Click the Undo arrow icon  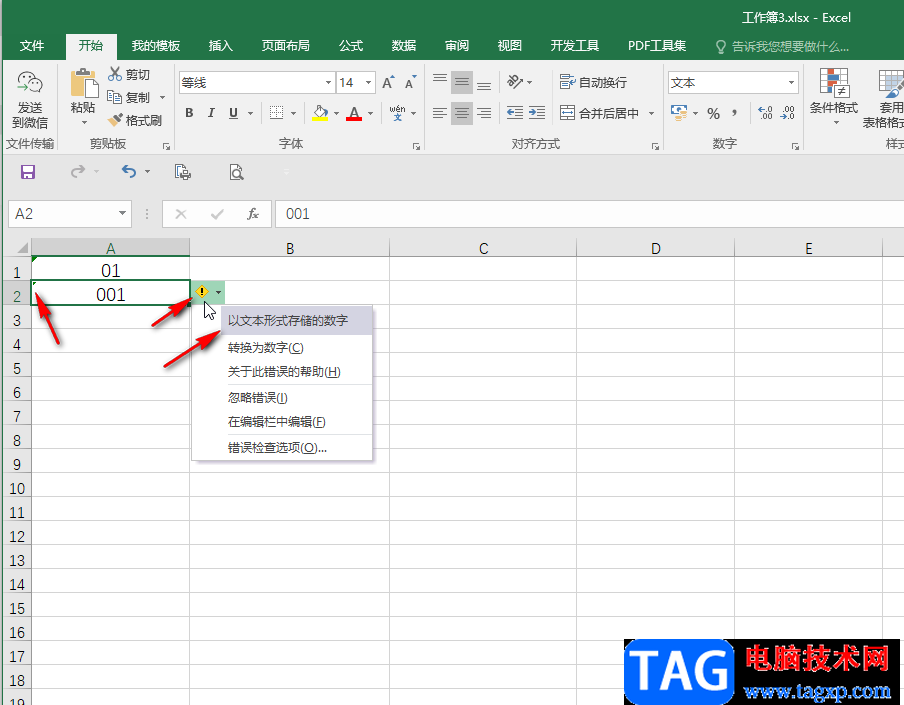pos(129,171)
